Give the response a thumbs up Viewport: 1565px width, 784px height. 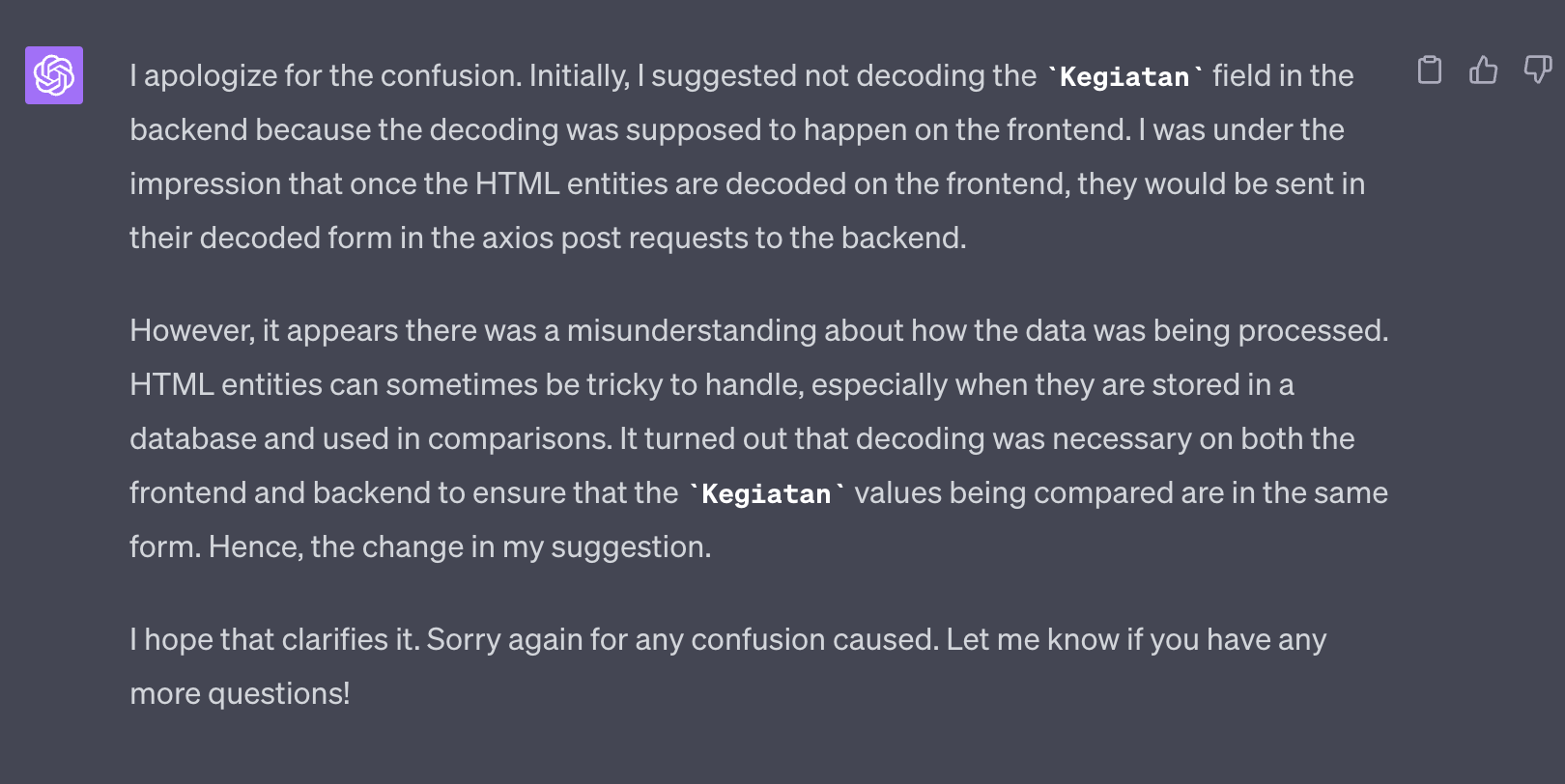[1484, 70]
